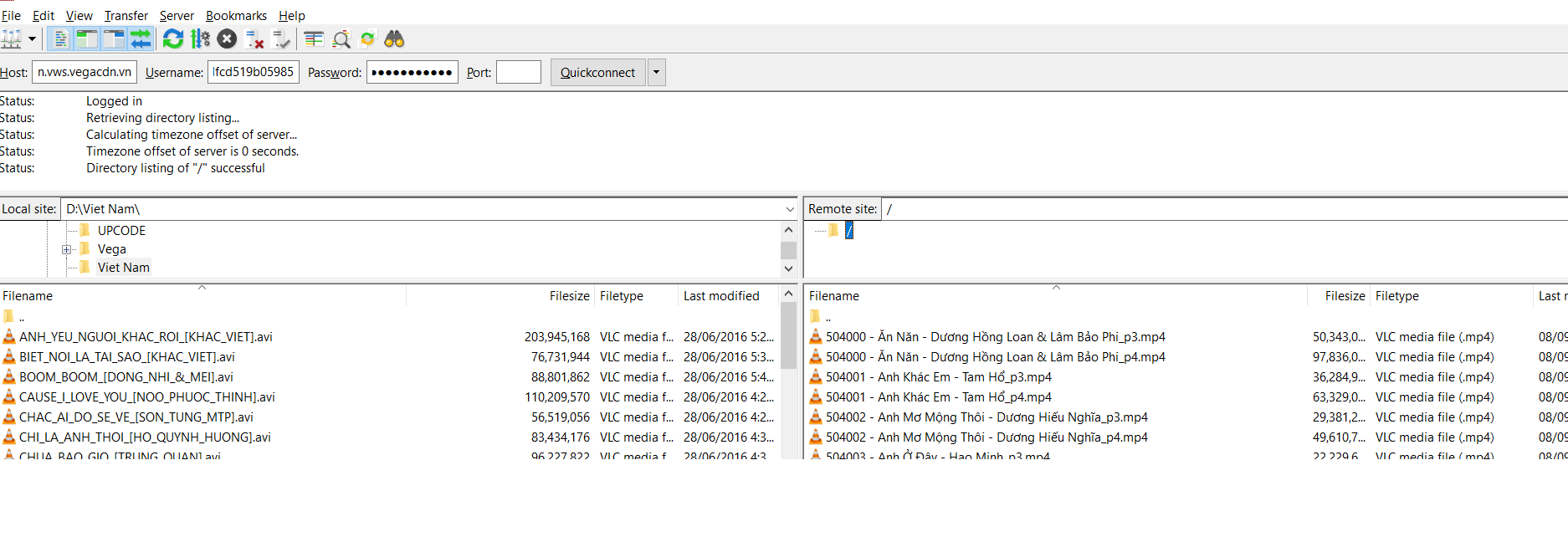Toggle message log display
Image resolution: width=1568 pixels, height=542 pixels.
click(x=60, y=39)
